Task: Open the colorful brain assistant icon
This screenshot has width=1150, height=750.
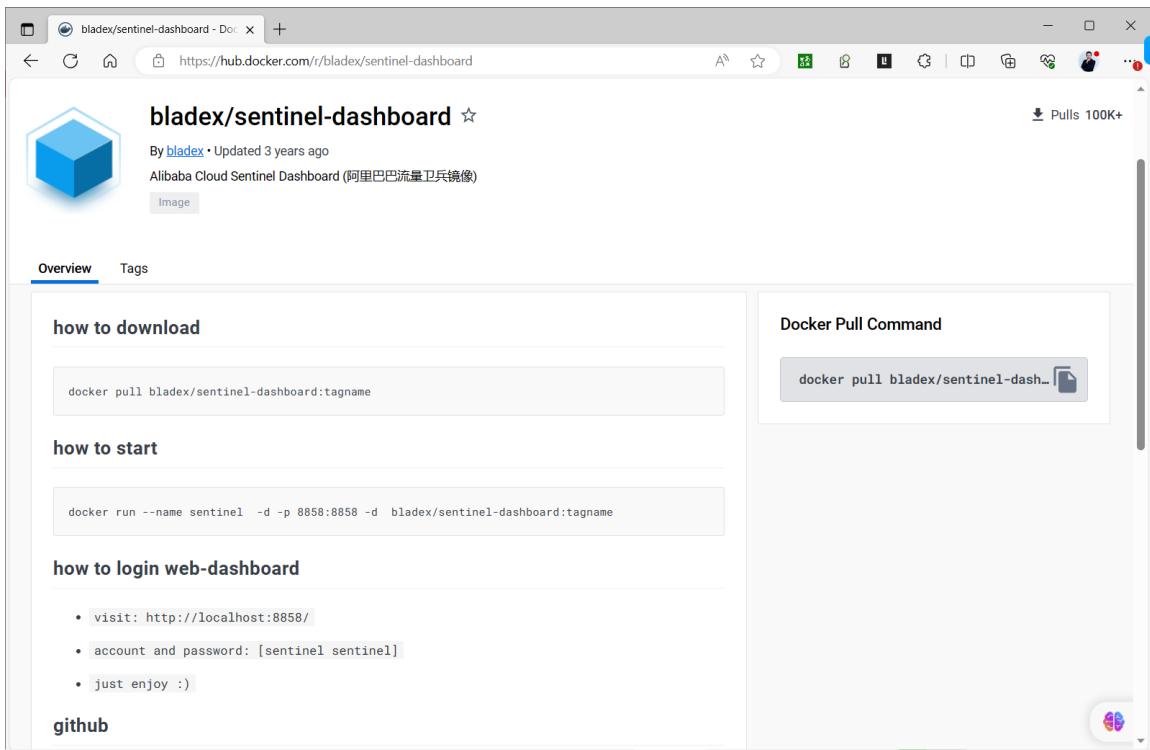Action: pos(1113,721)
